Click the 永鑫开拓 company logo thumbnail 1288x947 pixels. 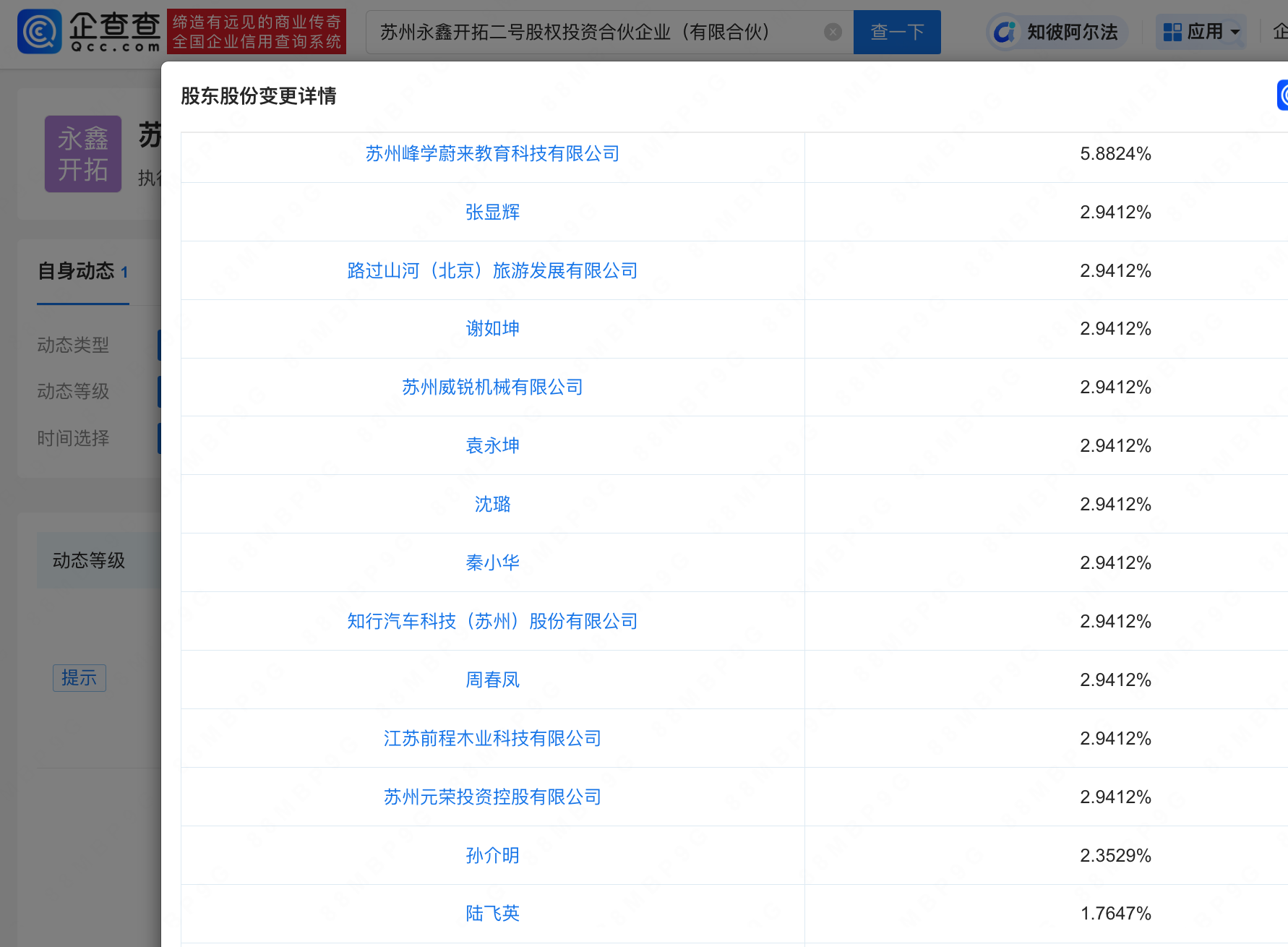[x=83, y=154]
